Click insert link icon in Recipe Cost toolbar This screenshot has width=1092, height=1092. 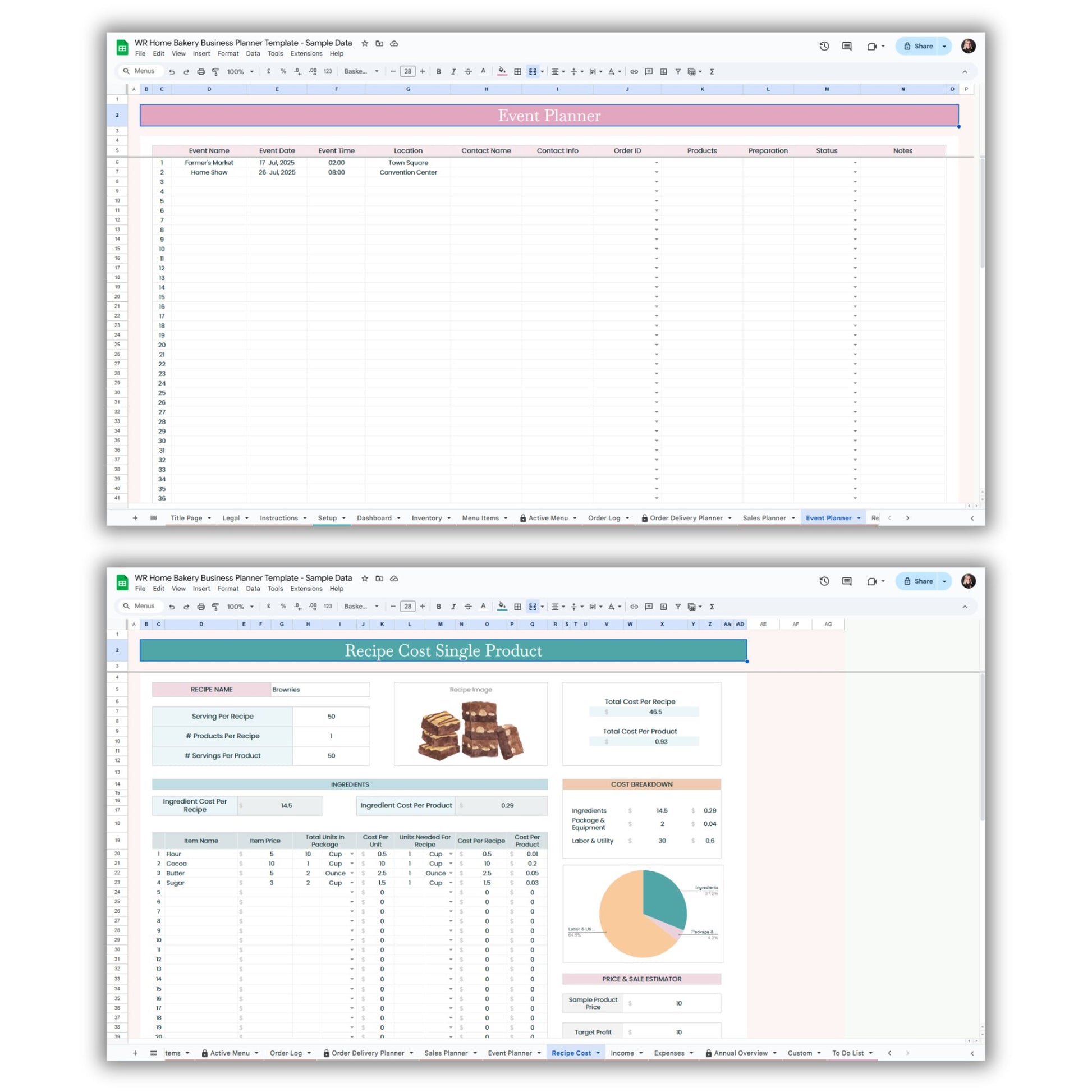tap(634, 607)
